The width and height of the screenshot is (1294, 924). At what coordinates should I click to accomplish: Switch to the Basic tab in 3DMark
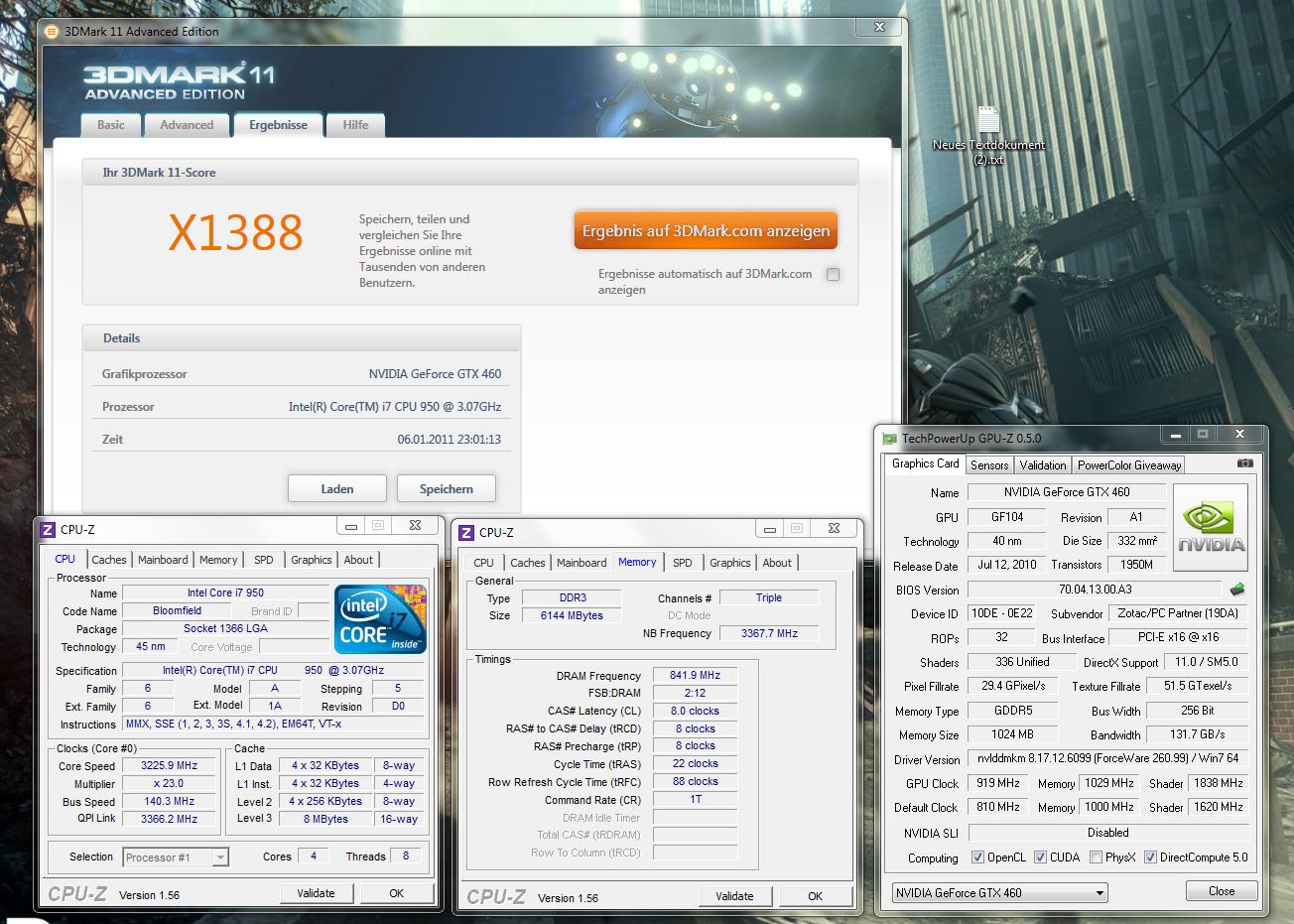click(111, 125)
